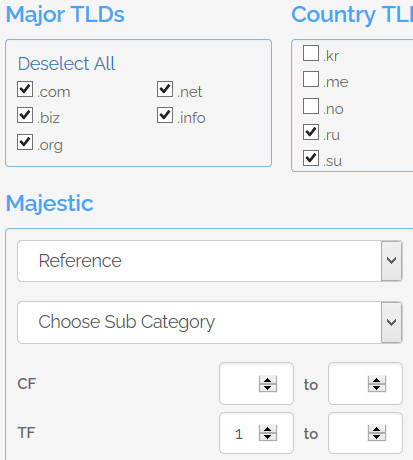This screenshot has height=460, width=413.
Task: Uncheck the .su country TLD
Action: coord(311,158)
